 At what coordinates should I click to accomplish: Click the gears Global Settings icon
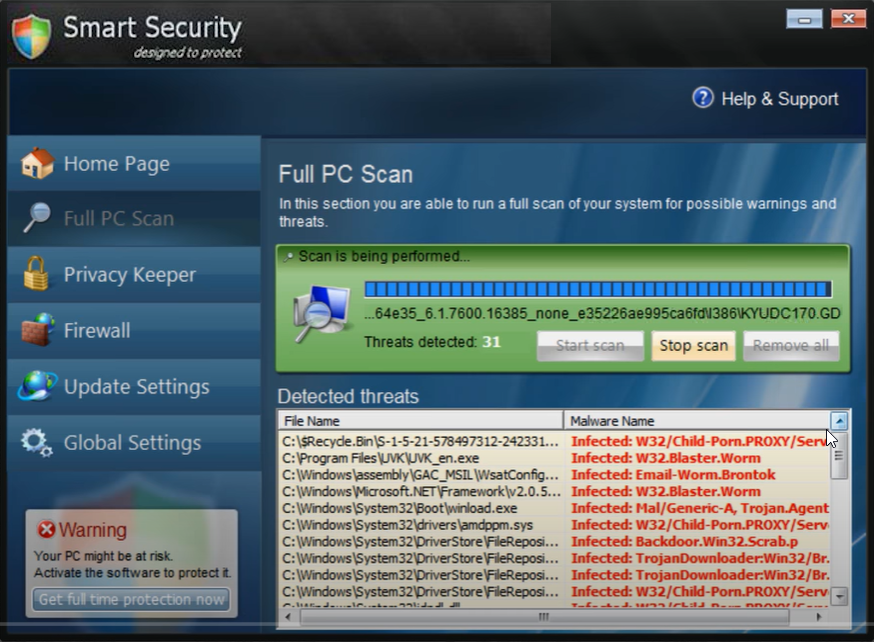tap(37, 442)
